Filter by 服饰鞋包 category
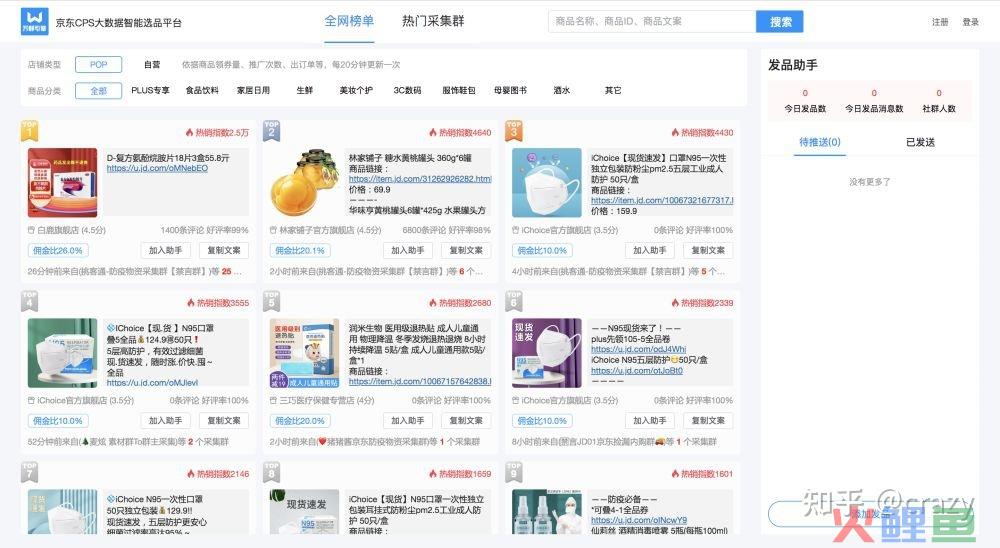1000x548 pixels. pos(459,91)
